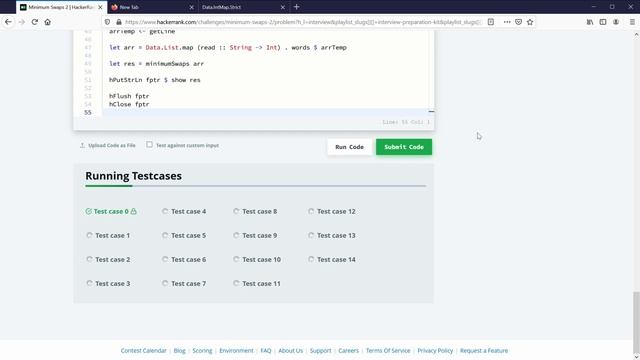Select the Test case 1 radio
The width and height of the screenshot is (640, 360).
[x=89, y=235]
